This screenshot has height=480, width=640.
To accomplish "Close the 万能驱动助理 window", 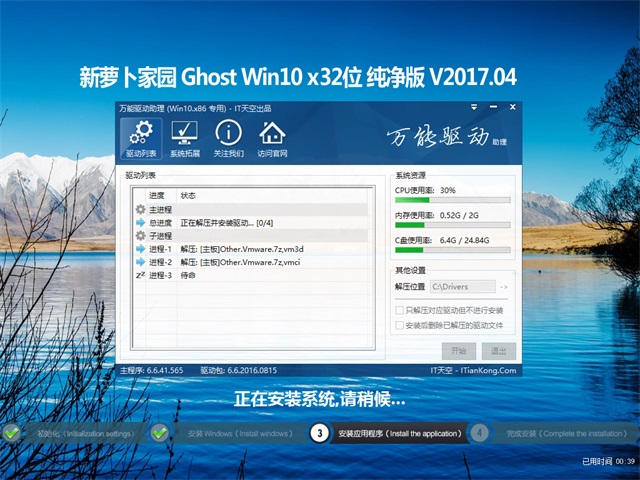I will pyautogui.click(x=513, y=107).
